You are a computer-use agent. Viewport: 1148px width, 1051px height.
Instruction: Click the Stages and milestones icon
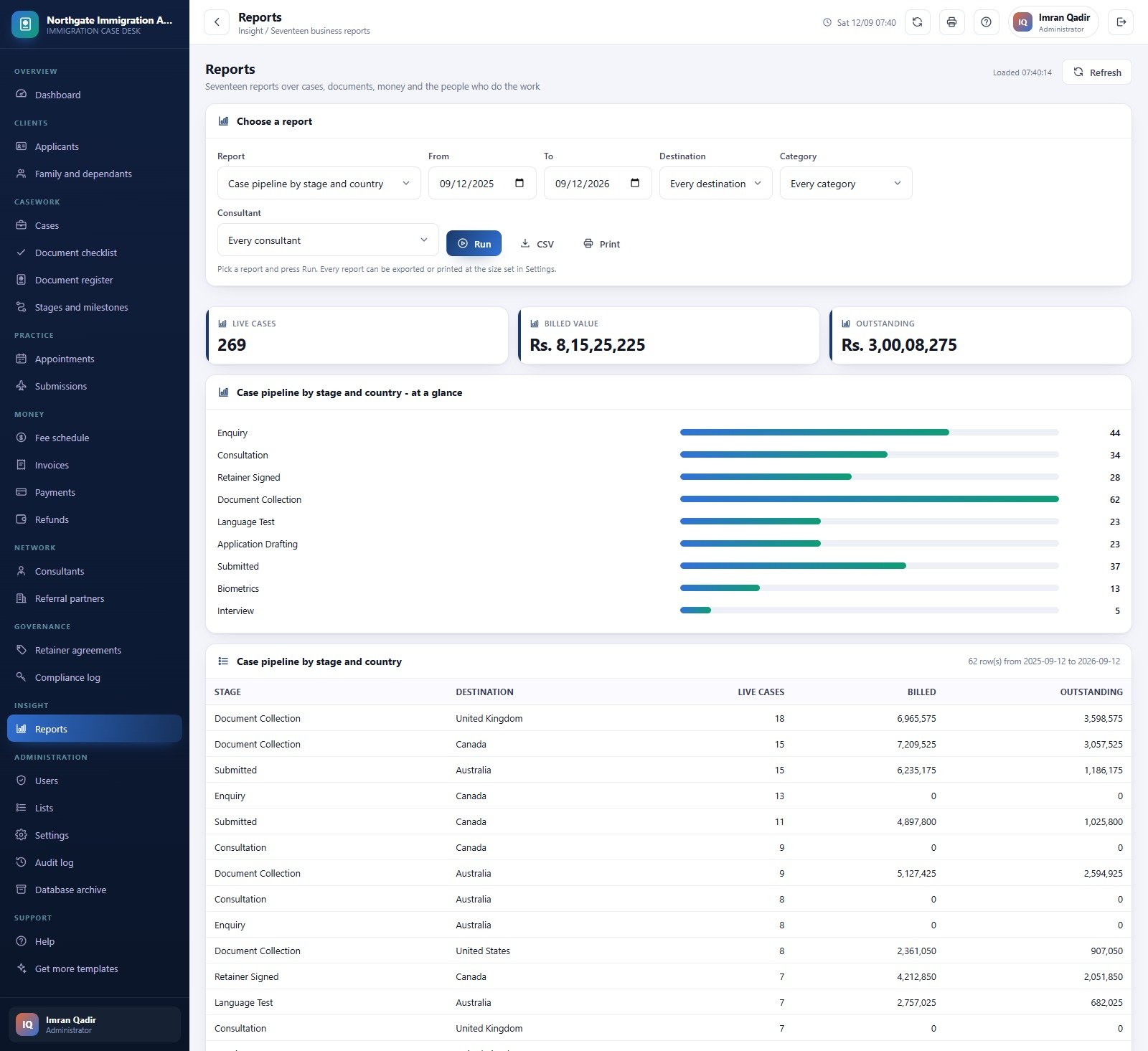pyautogui.click(x=22, y=307)
